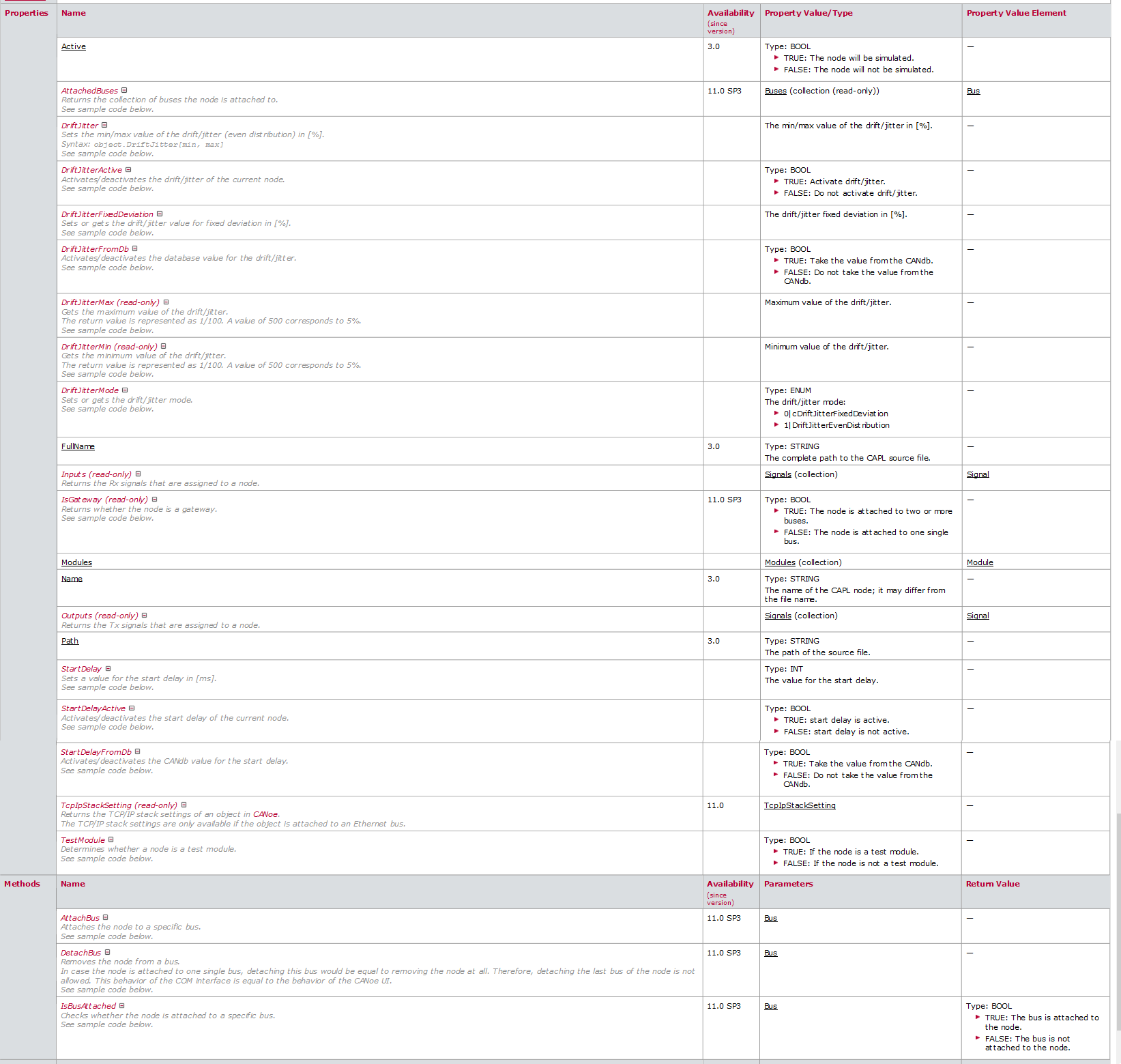Expand the AttachedBuses entry
Viewport: 1121px width, 1064px height.
(124, 90)
